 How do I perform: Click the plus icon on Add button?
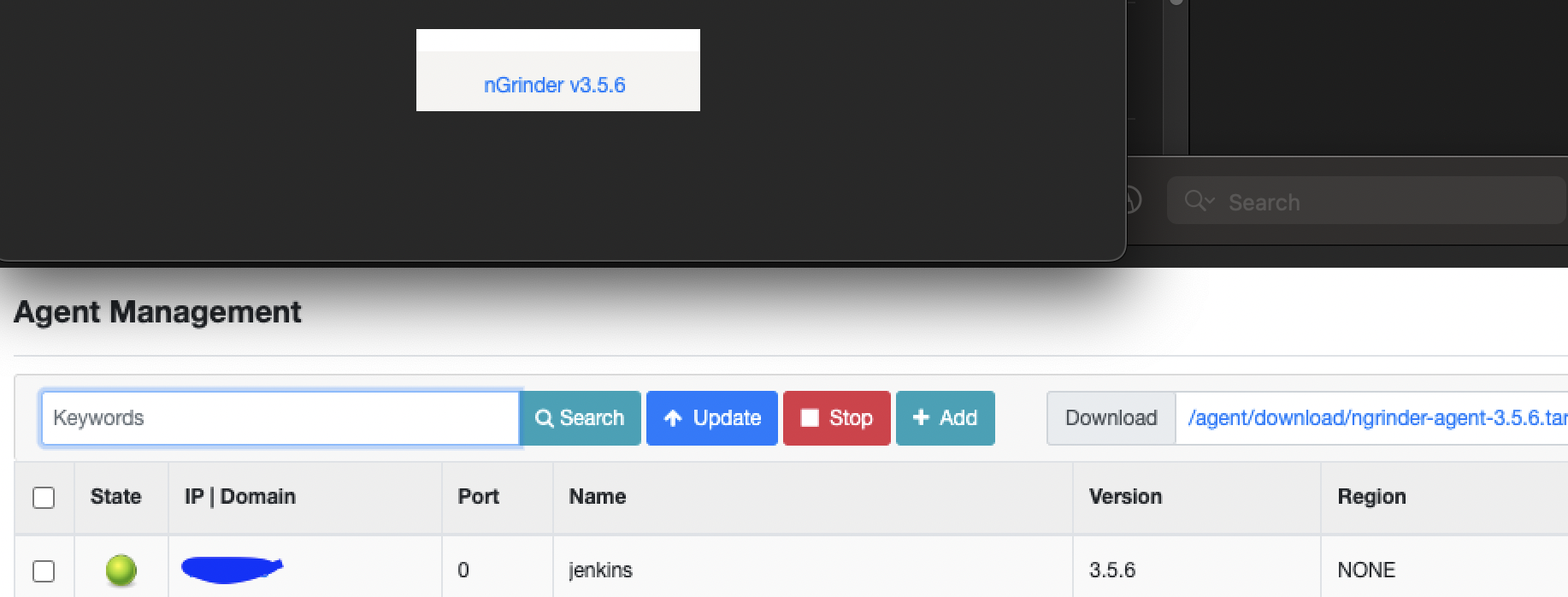click(921, 417)
